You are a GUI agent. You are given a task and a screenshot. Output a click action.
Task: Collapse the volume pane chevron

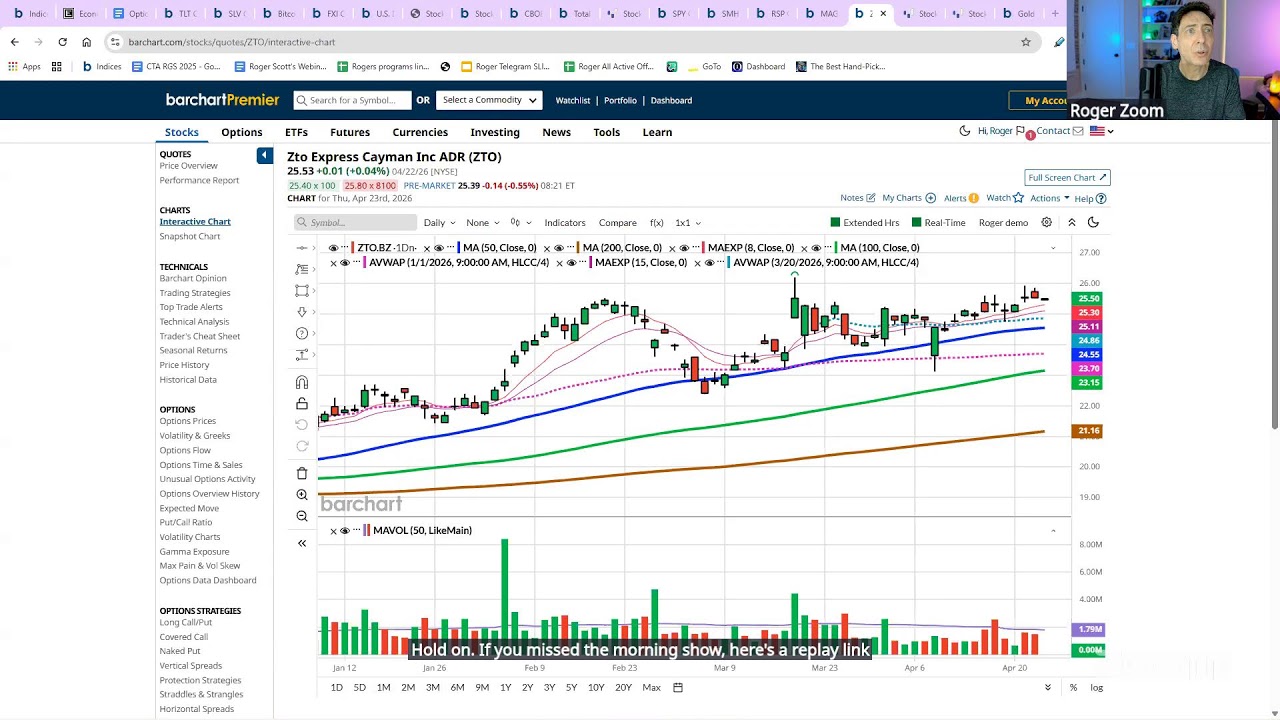point(1052,531)
